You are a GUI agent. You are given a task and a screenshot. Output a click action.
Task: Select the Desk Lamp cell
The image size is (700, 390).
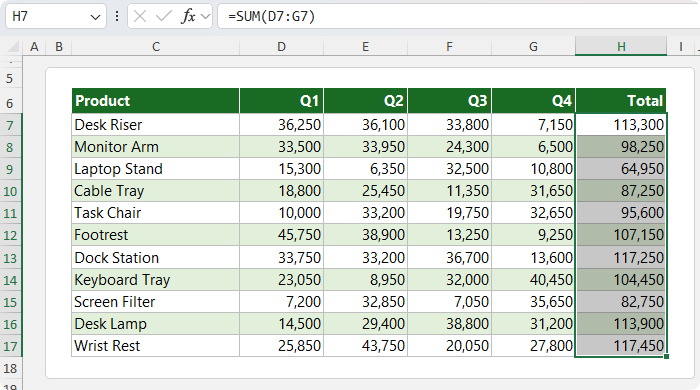pos(155,324)
